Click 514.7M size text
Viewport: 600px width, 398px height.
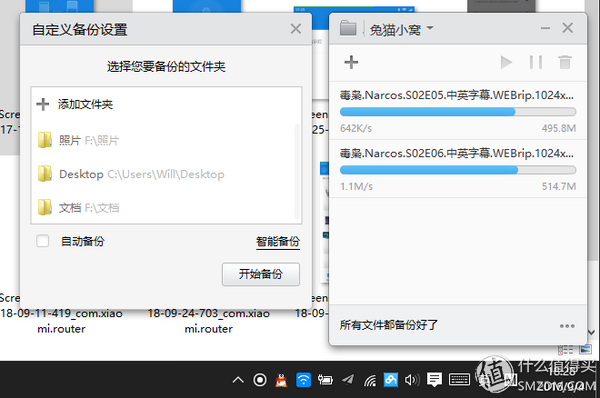point(559,186)
